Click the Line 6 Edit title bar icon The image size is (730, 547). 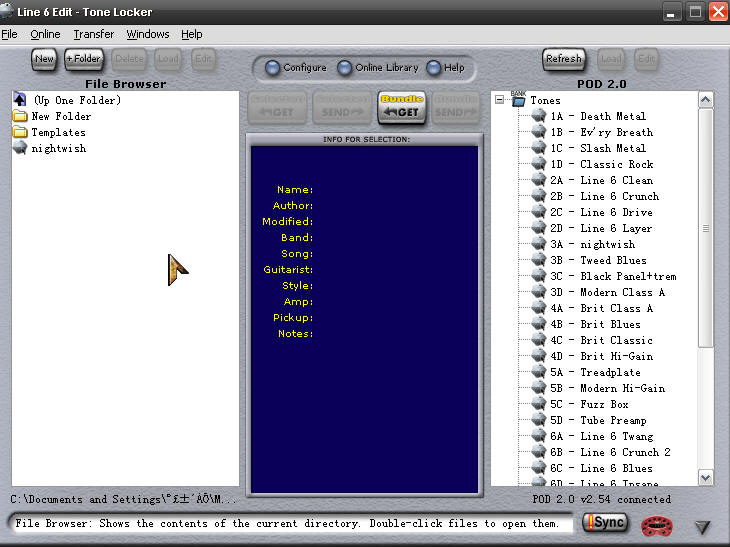(x=7, y=11)
